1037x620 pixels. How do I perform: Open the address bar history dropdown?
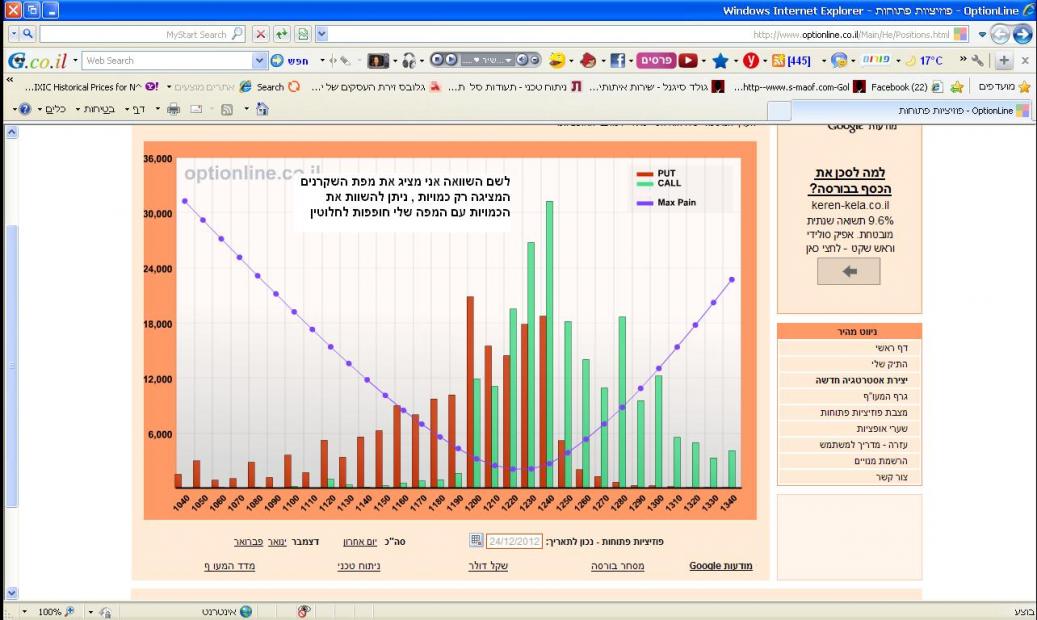322,34
